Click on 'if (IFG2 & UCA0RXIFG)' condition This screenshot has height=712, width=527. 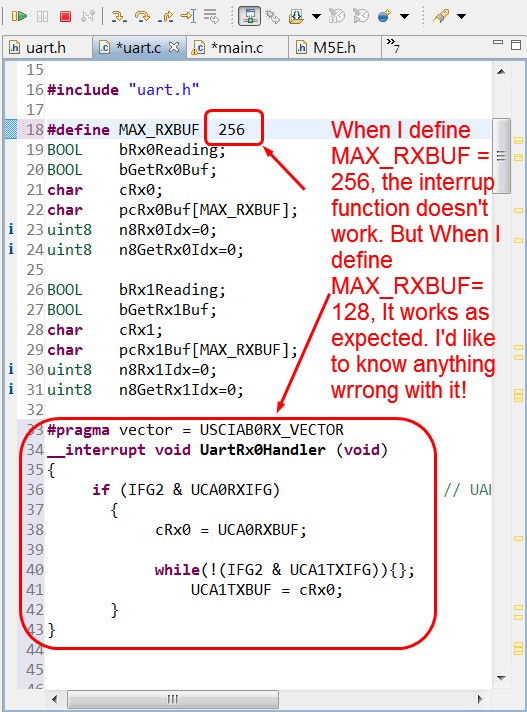point(186,490)
